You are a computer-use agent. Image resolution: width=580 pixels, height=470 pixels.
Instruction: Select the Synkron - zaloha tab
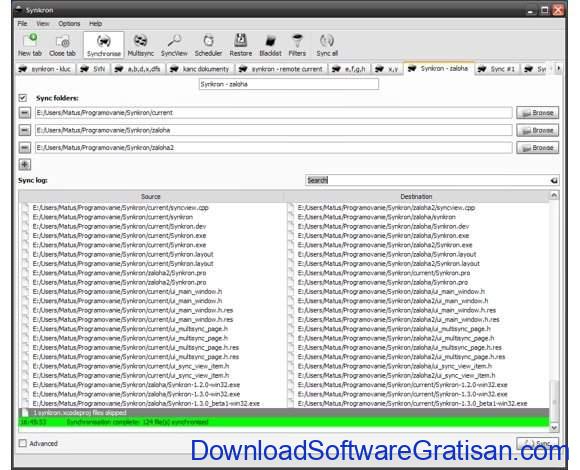[x=439, y=68]
